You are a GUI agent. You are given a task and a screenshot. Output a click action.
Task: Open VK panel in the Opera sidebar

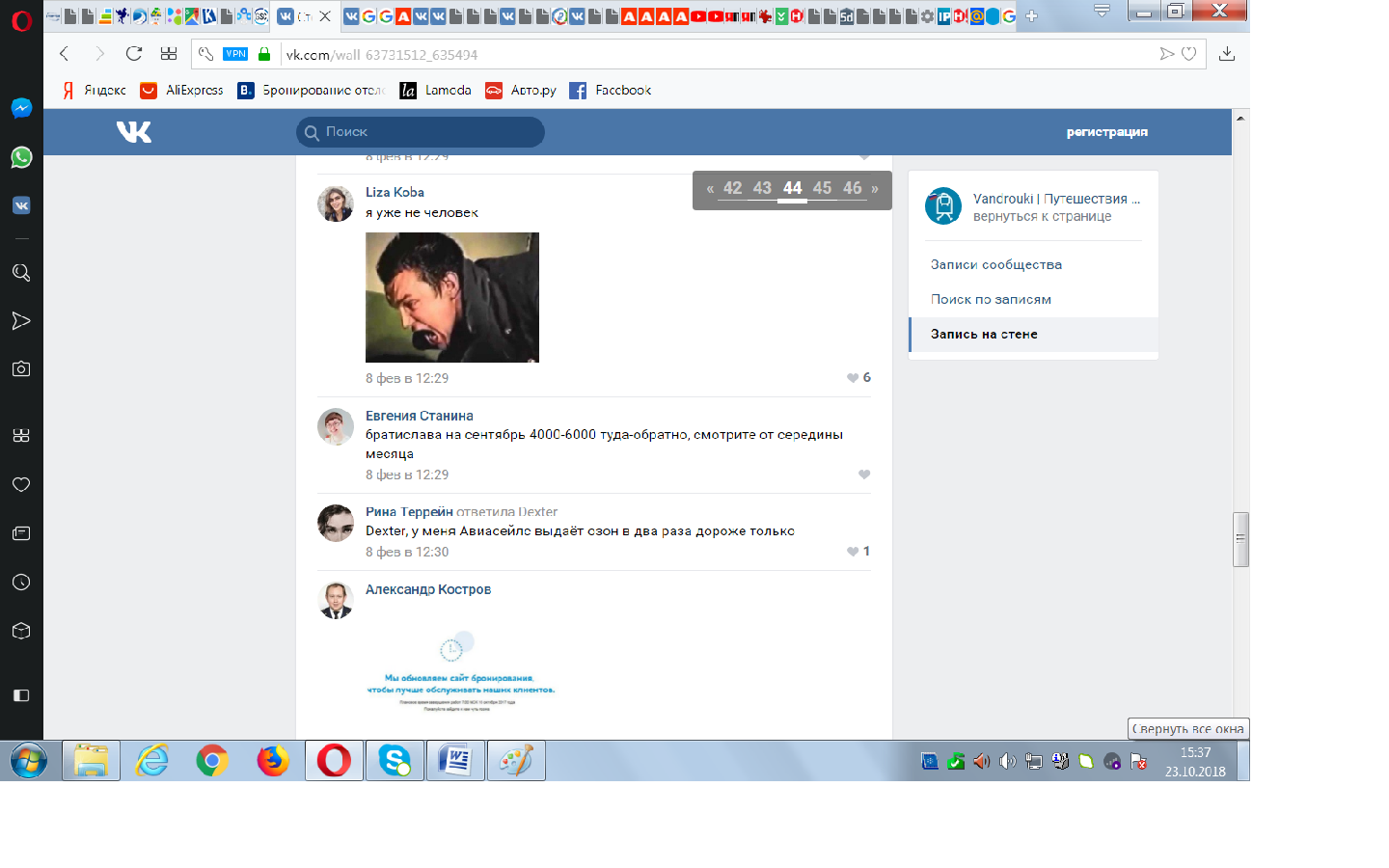point(21,205)
